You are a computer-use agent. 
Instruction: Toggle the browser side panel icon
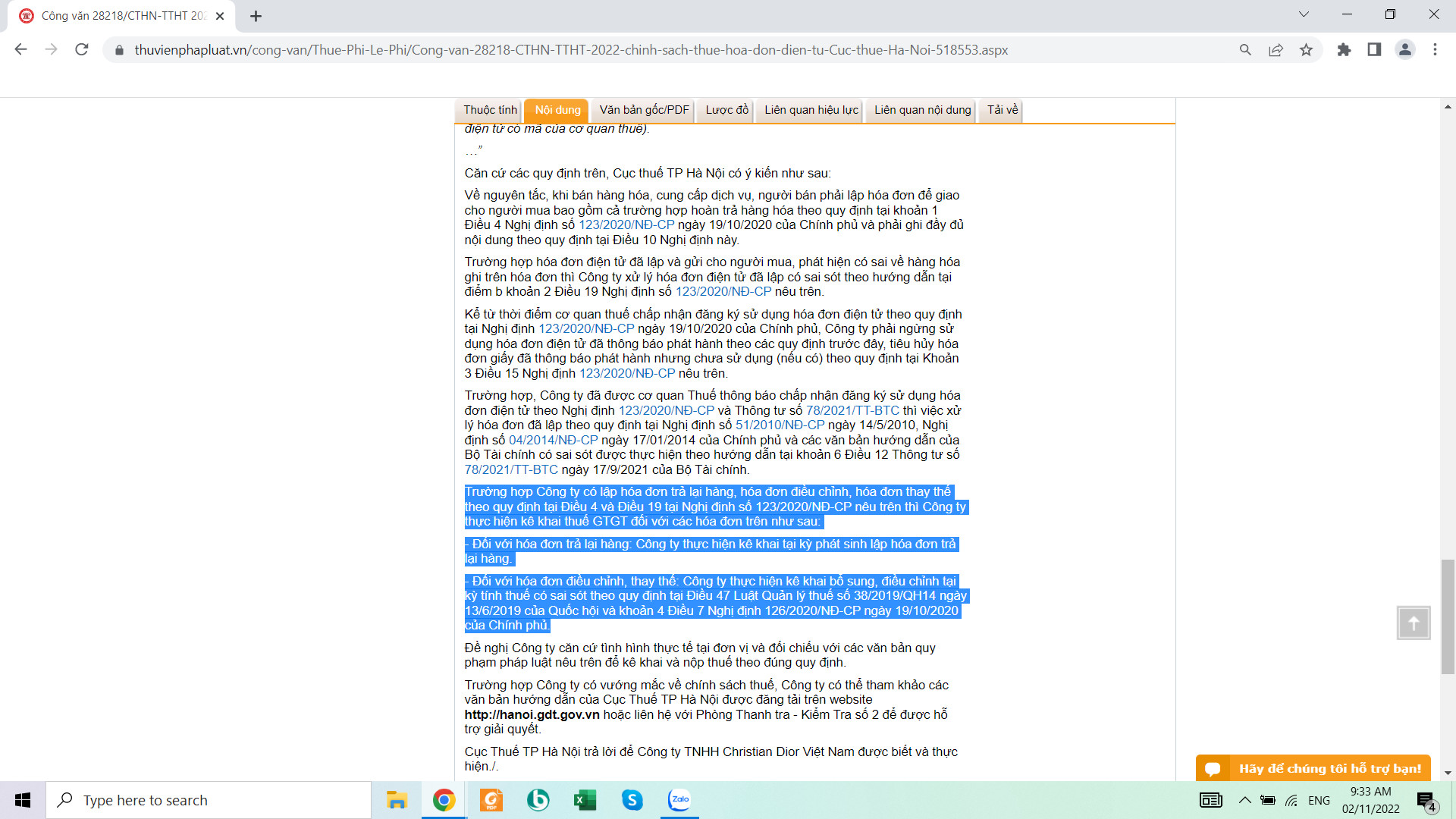(x=1374, y=50)
